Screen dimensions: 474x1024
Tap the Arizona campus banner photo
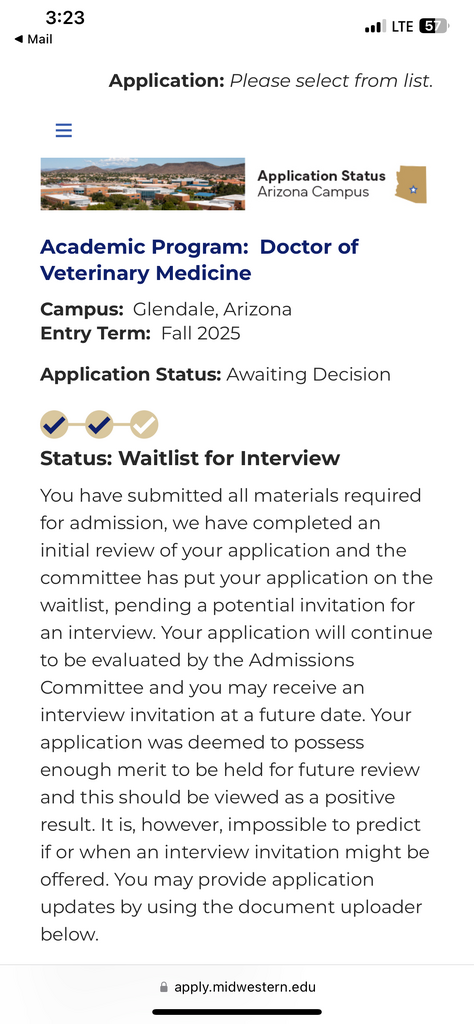142,184
